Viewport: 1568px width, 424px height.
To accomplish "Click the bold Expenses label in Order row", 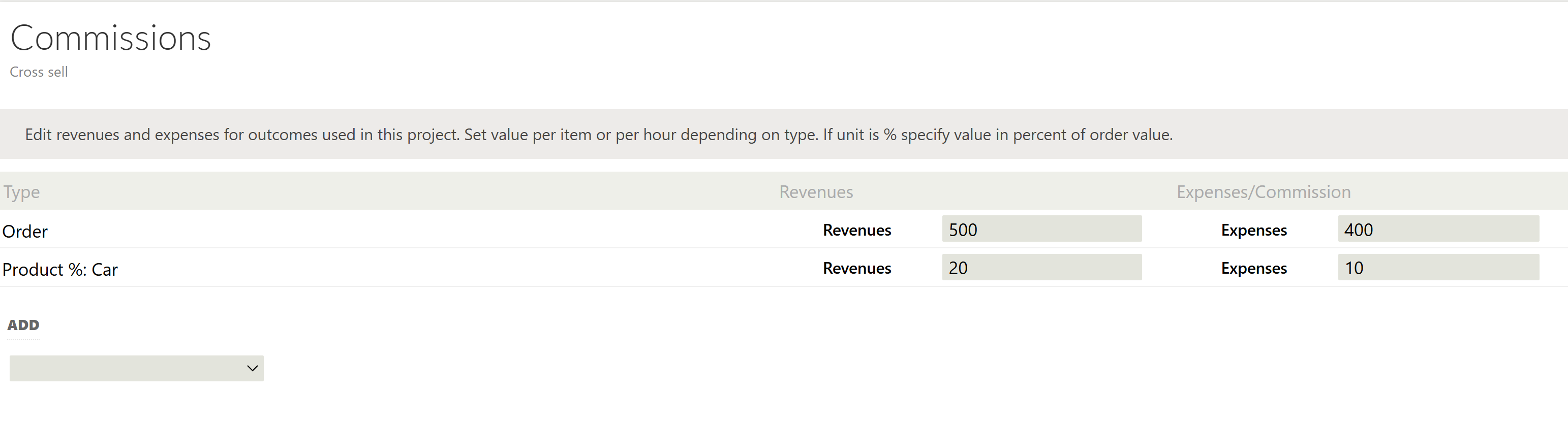I will 1253,230.
